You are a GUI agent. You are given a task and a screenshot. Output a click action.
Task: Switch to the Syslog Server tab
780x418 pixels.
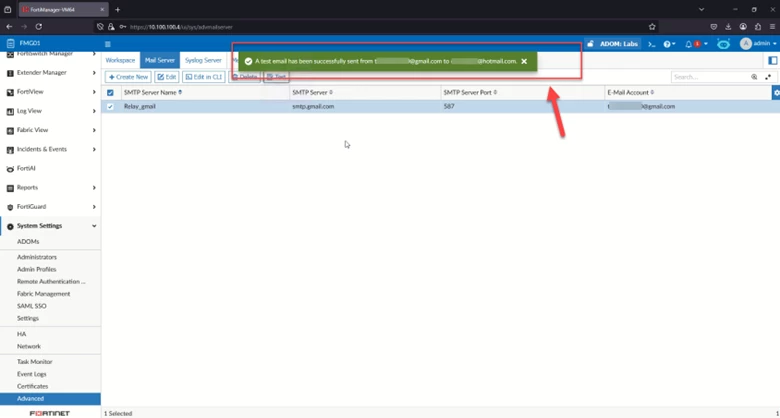(203, 60)
